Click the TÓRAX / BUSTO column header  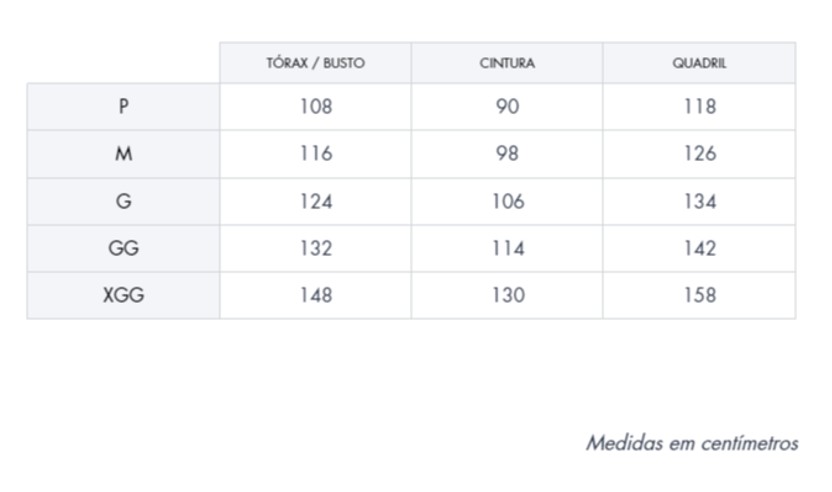click(315, 63)
